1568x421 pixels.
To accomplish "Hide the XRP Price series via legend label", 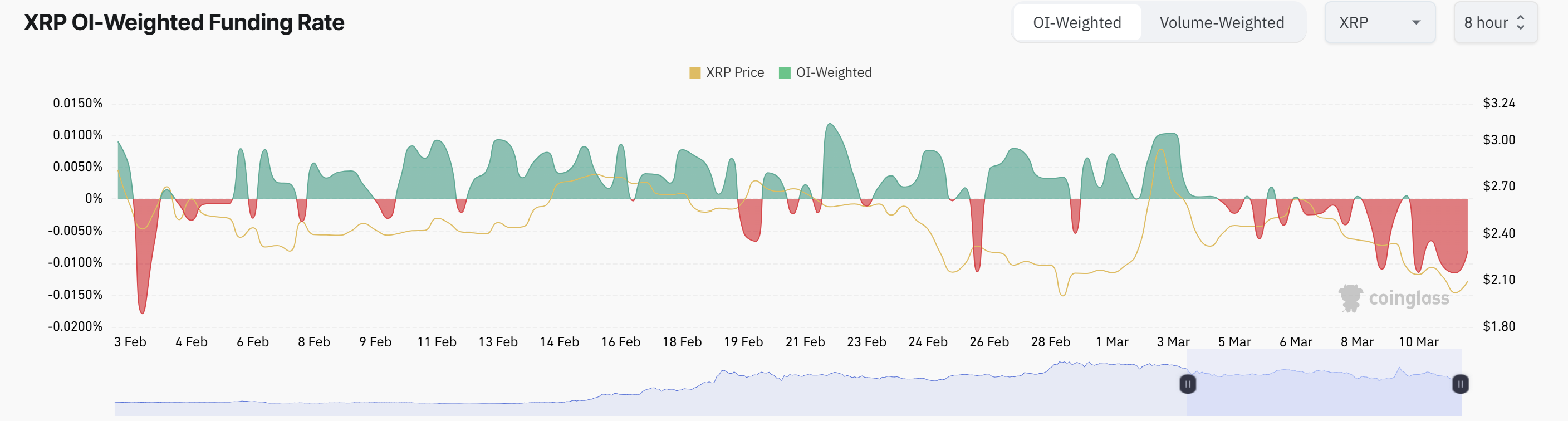I will (x=734, y=72).
